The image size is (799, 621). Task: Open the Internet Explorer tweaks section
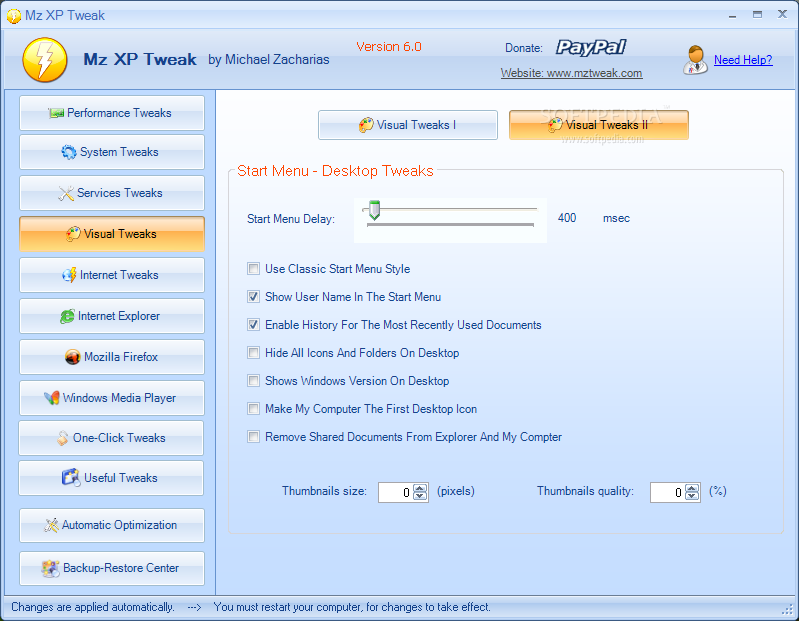[112, 316]
